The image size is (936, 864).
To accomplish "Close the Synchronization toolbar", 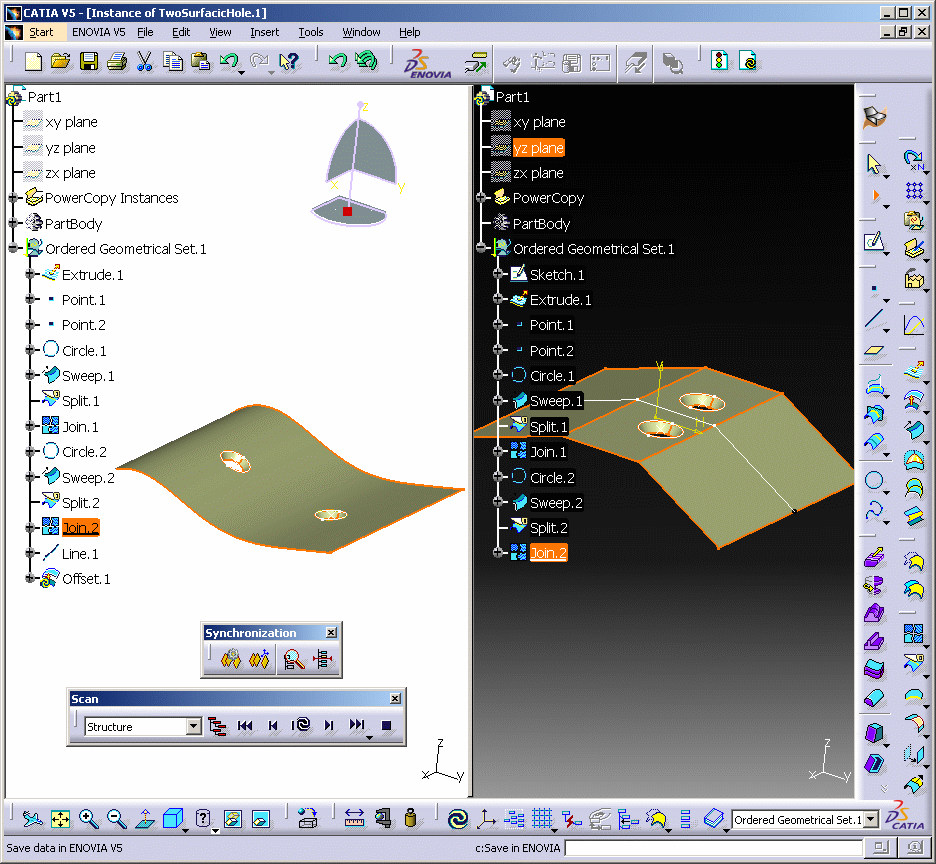I will [331, 633].
